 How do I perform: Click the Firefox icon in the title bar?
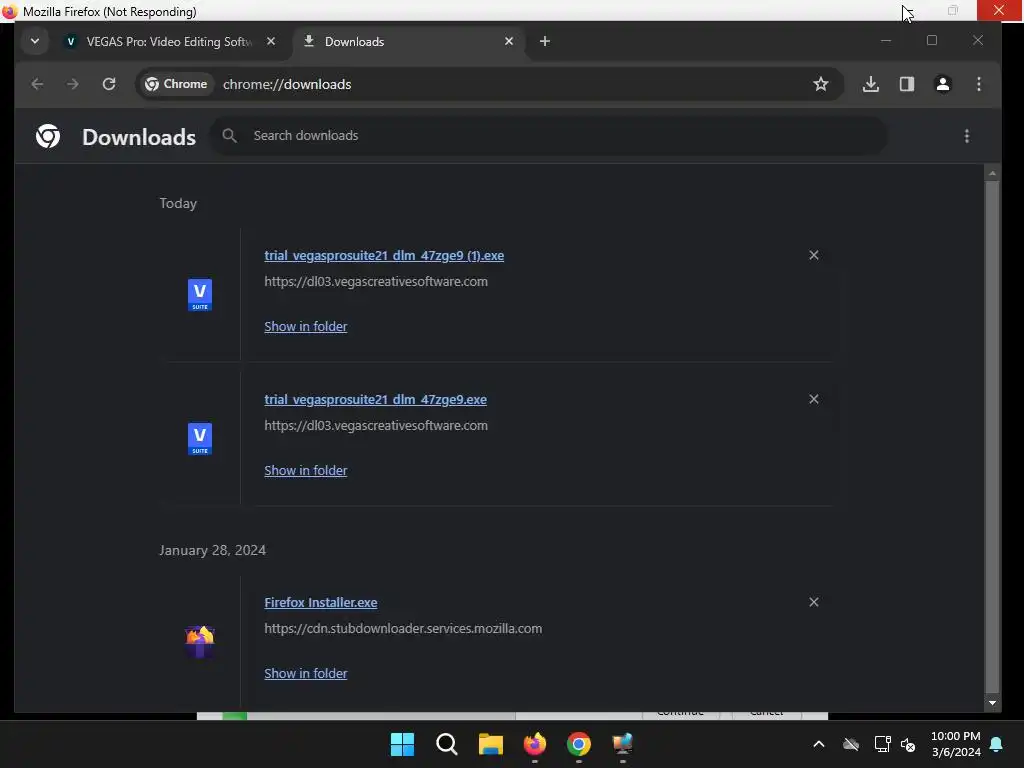[9, 11]
